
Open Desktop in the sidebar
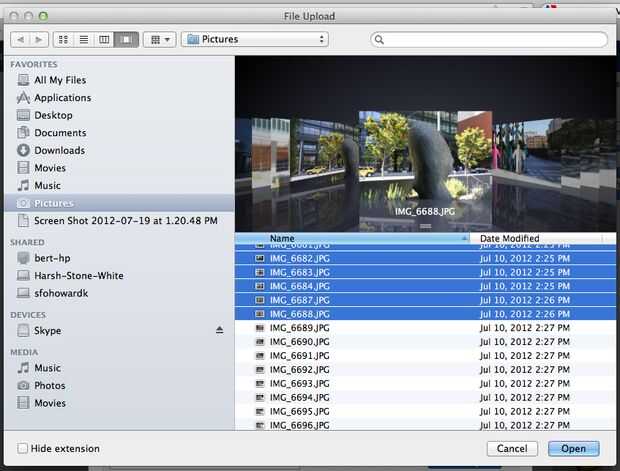(119, 115)
